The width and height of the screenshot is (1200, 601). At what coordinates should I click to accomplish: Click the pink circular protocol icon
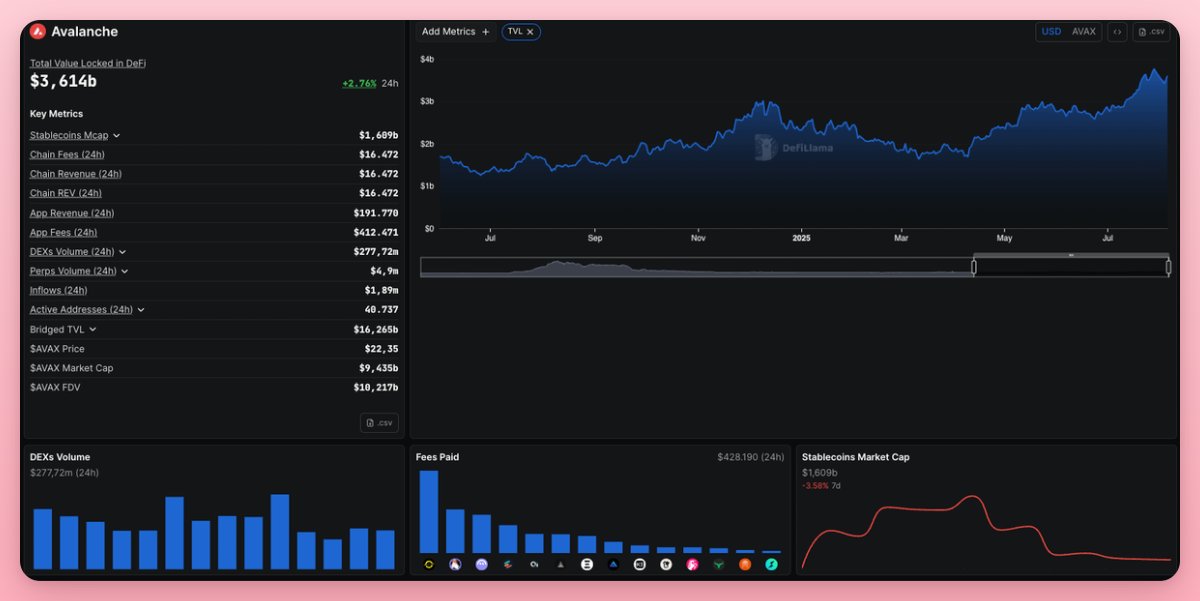(x=692, y=565)
